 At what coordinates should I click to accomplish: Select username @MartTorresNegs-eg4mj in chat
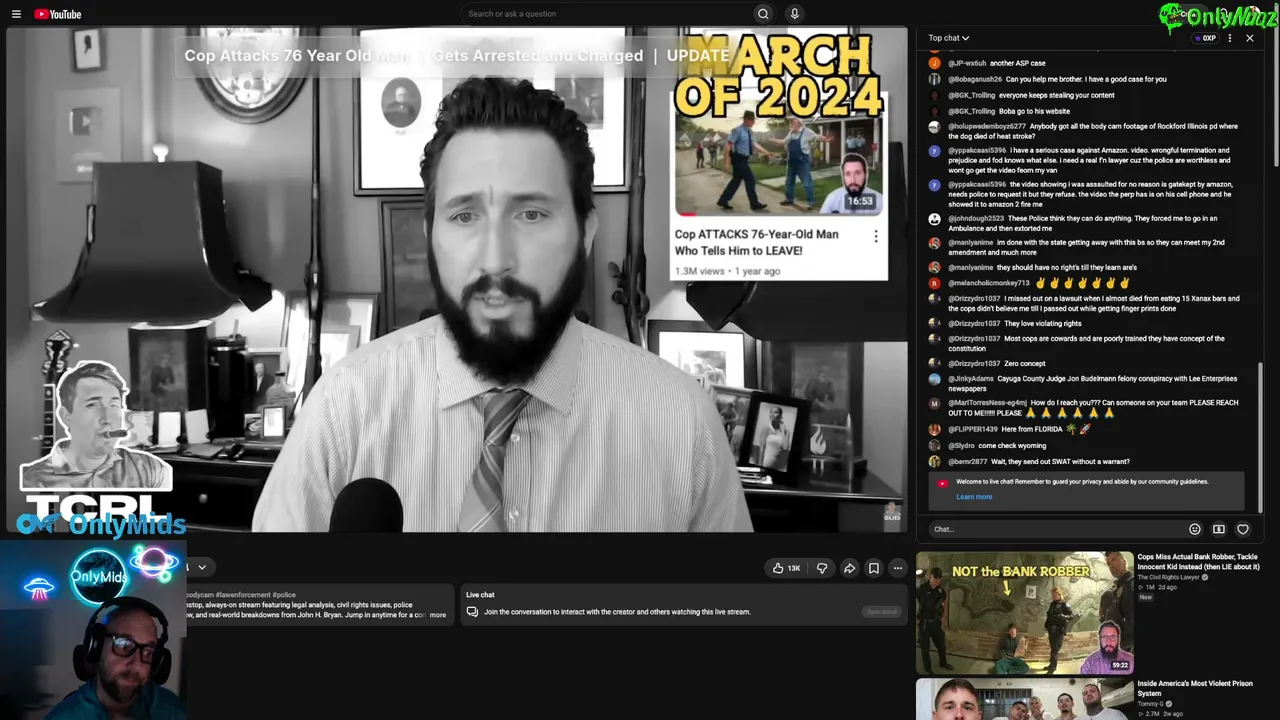987,403
